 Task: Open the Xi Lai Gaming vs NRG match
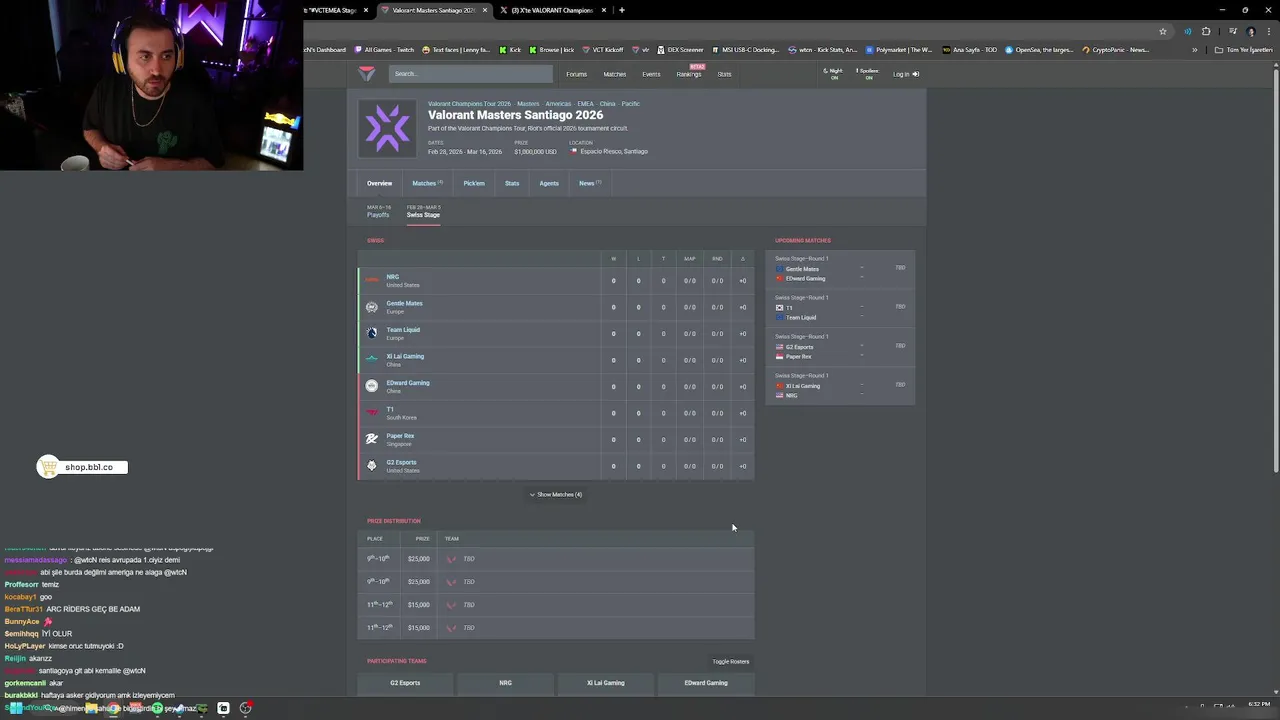click(840, 387)
